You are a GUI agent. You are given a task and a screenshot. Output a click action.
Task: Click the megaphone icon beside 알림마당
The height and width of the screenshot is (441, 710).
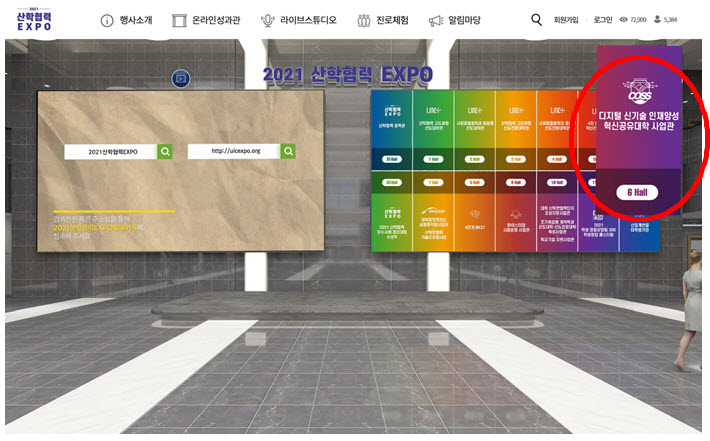click(436, 21)
